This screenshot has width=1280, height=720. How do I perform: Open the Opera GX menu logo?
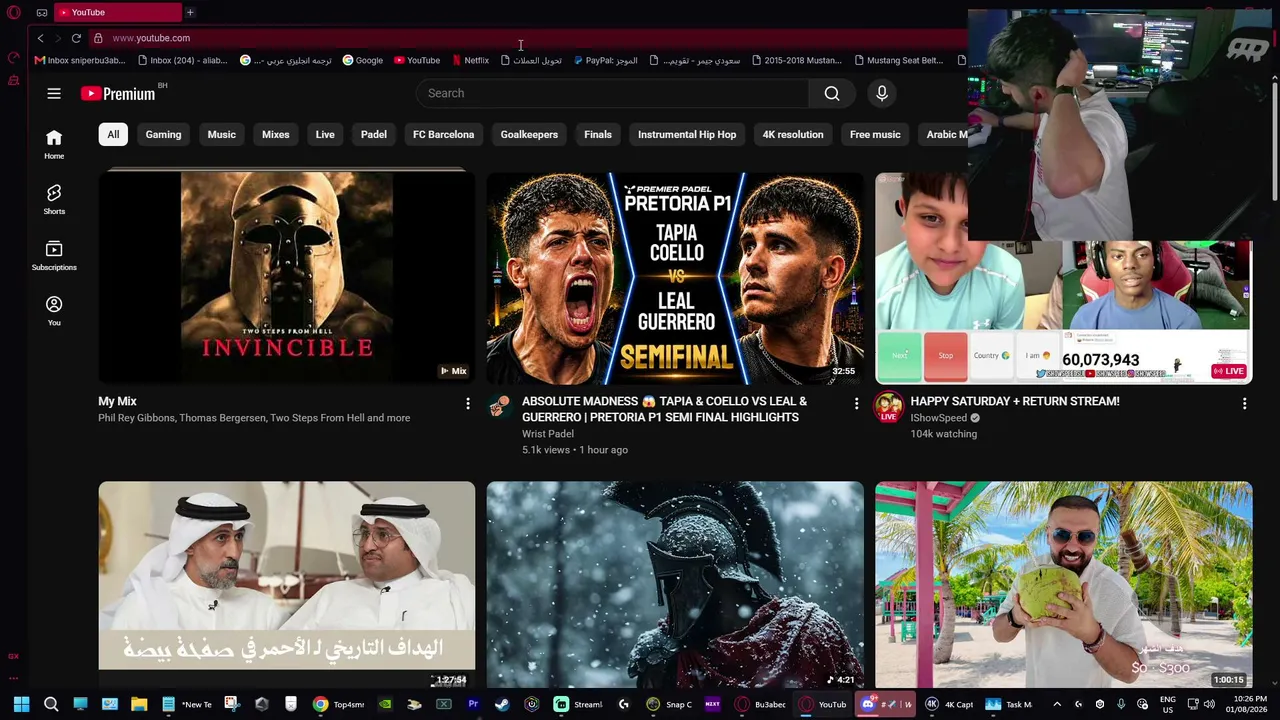(x=14, y=12)
